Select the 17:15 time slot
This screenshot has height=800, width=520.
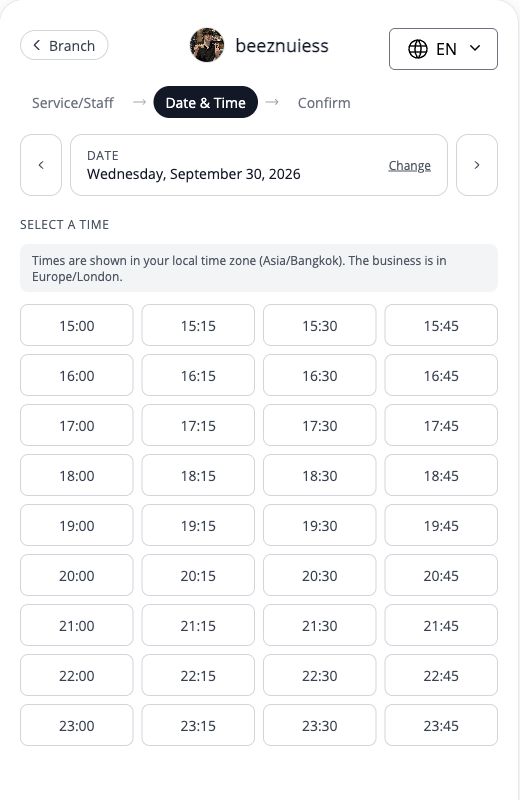(x=198, y=426)
